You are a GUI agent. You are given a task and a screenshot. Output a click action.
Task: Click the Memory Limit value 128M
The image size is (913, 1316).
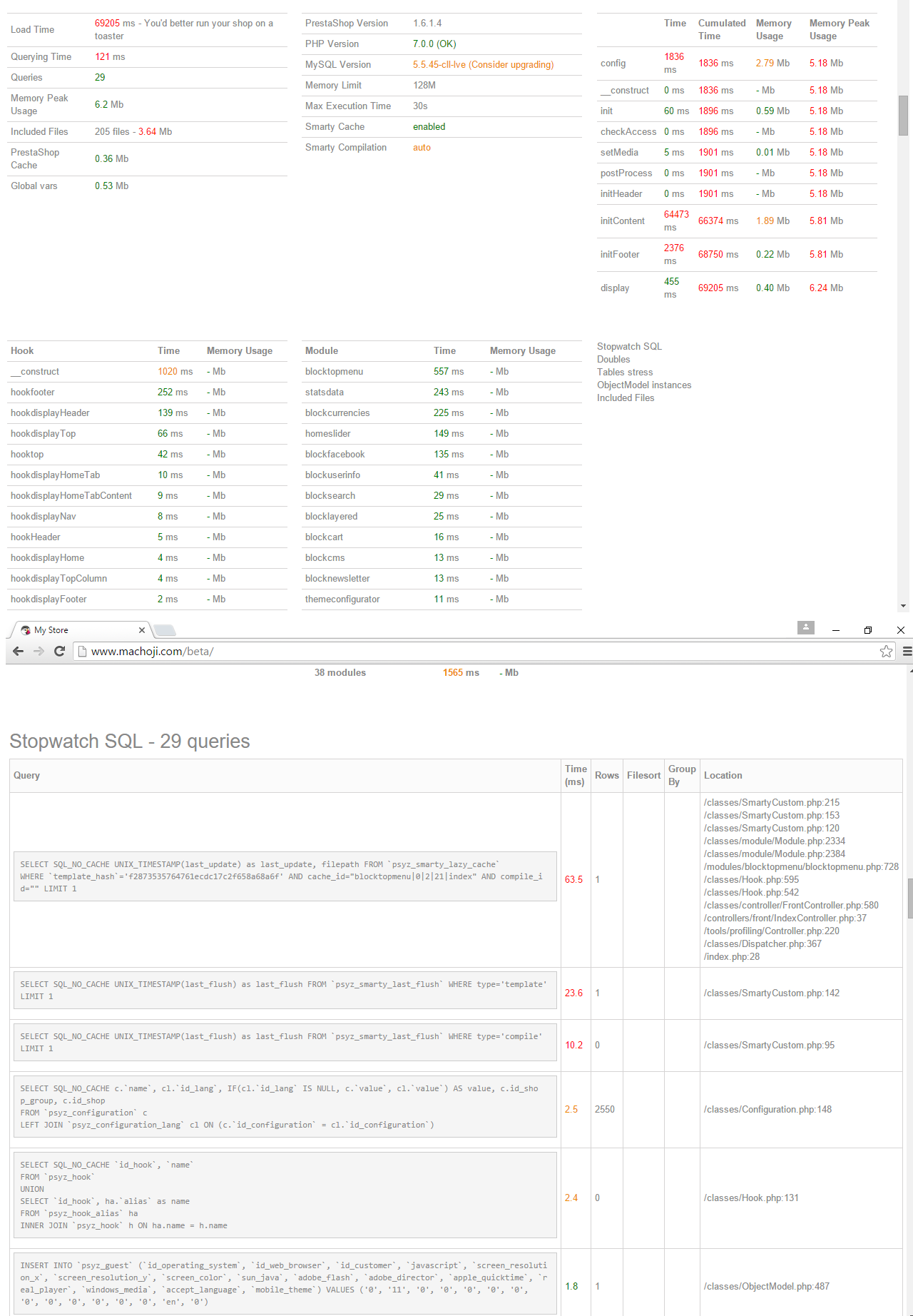coord(424,86)
